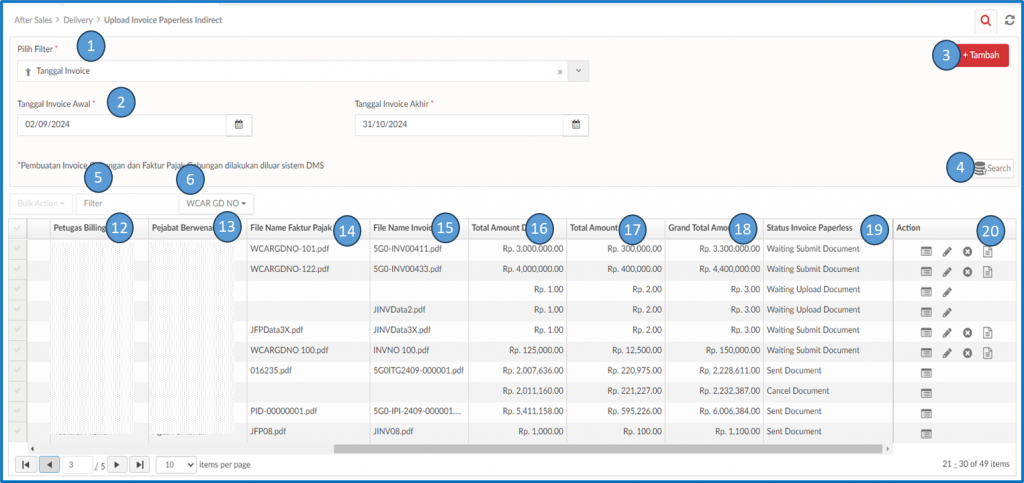The height and width of the screenshot is (483, 1024).
Task: Click the Tanggal Invoice Awal date field
Action: (121, 125)
